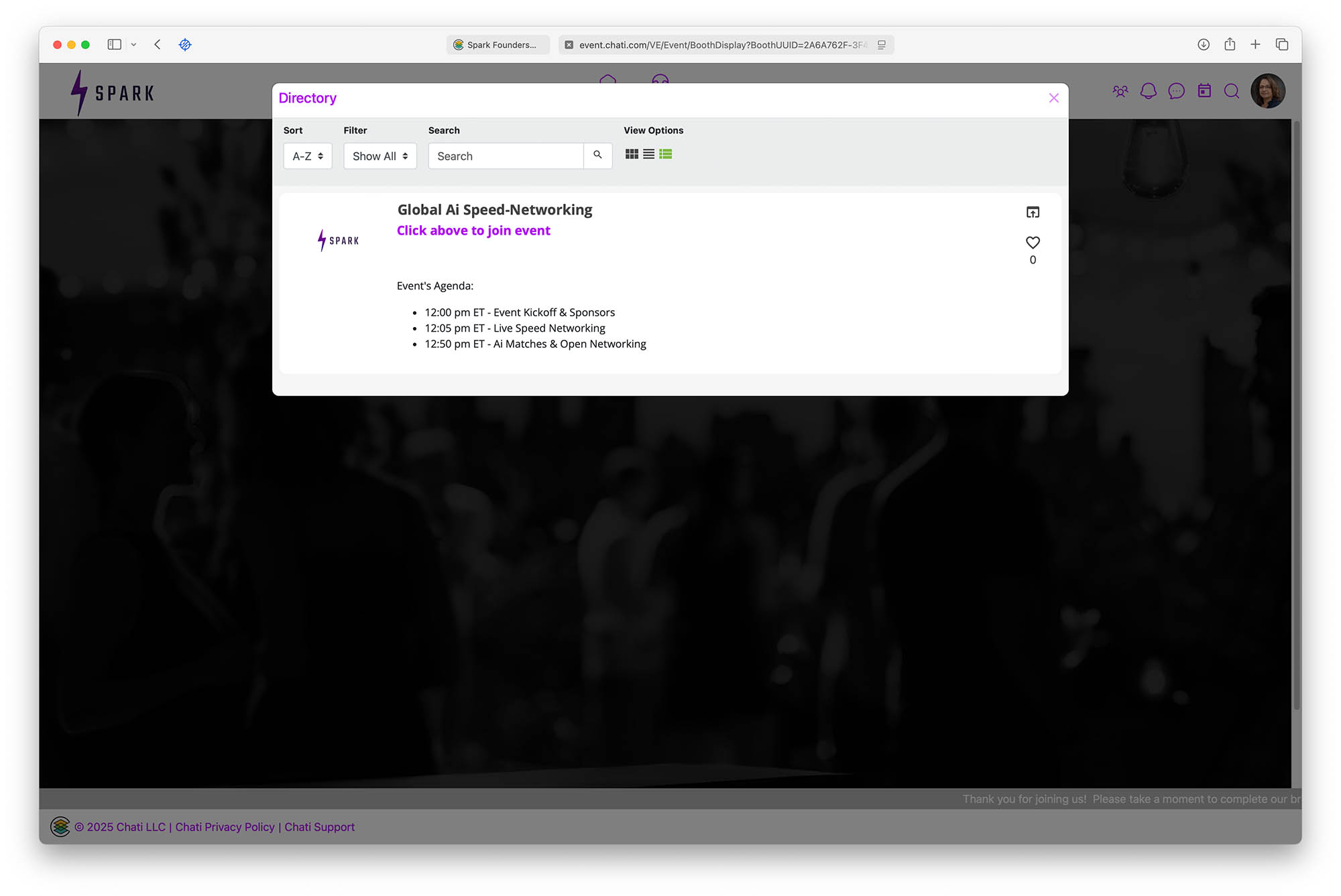The height and width of the screenshot is (896, 1341).
Task: Click the search magnifier button
Action: click(x=597, y=155)
